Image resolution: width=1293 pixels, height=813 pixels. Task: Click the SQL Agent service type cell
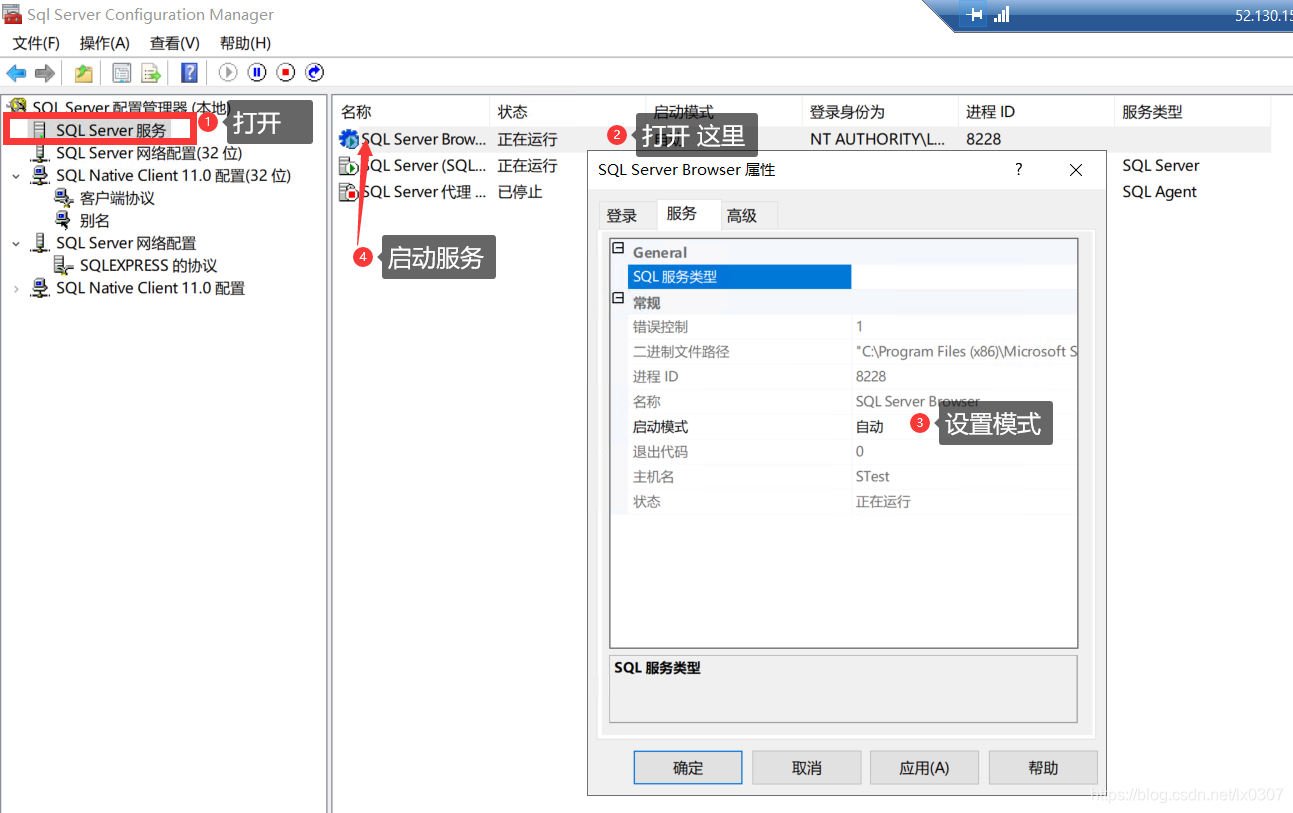pyautogui.click(x=1159, y=192)
